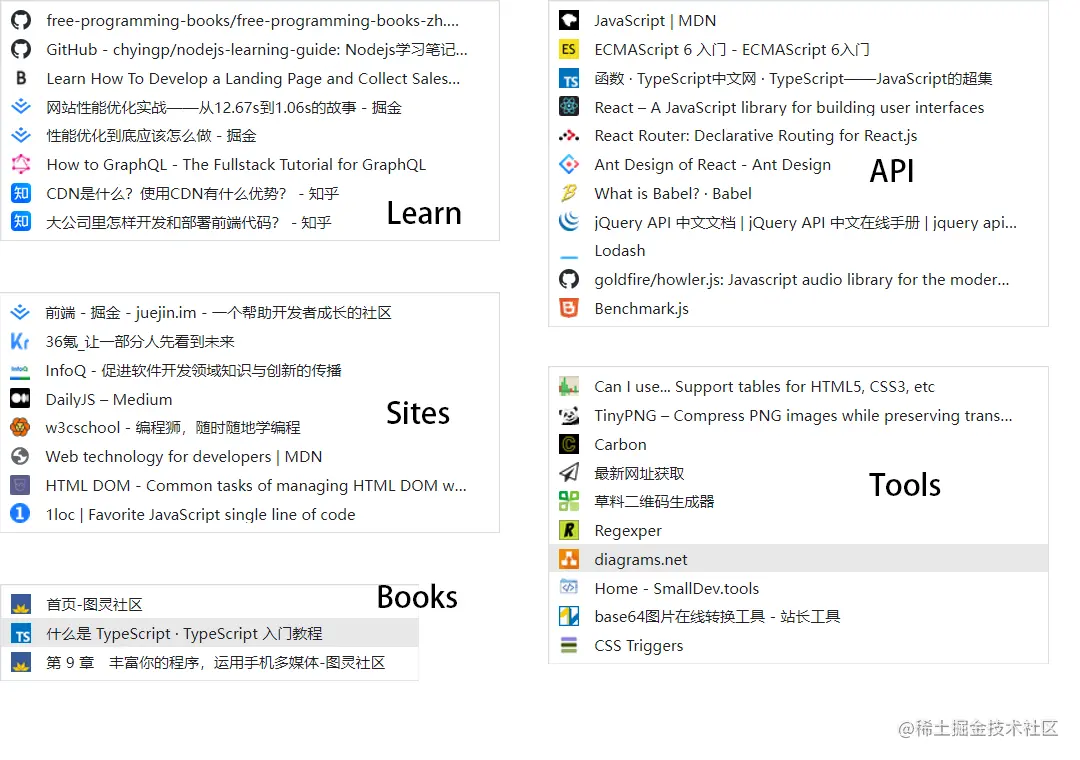The height and width of the screenshot is (760, 1080).
Task: Open 首页-图灵社区 bookmark
Action: (94, 604)
